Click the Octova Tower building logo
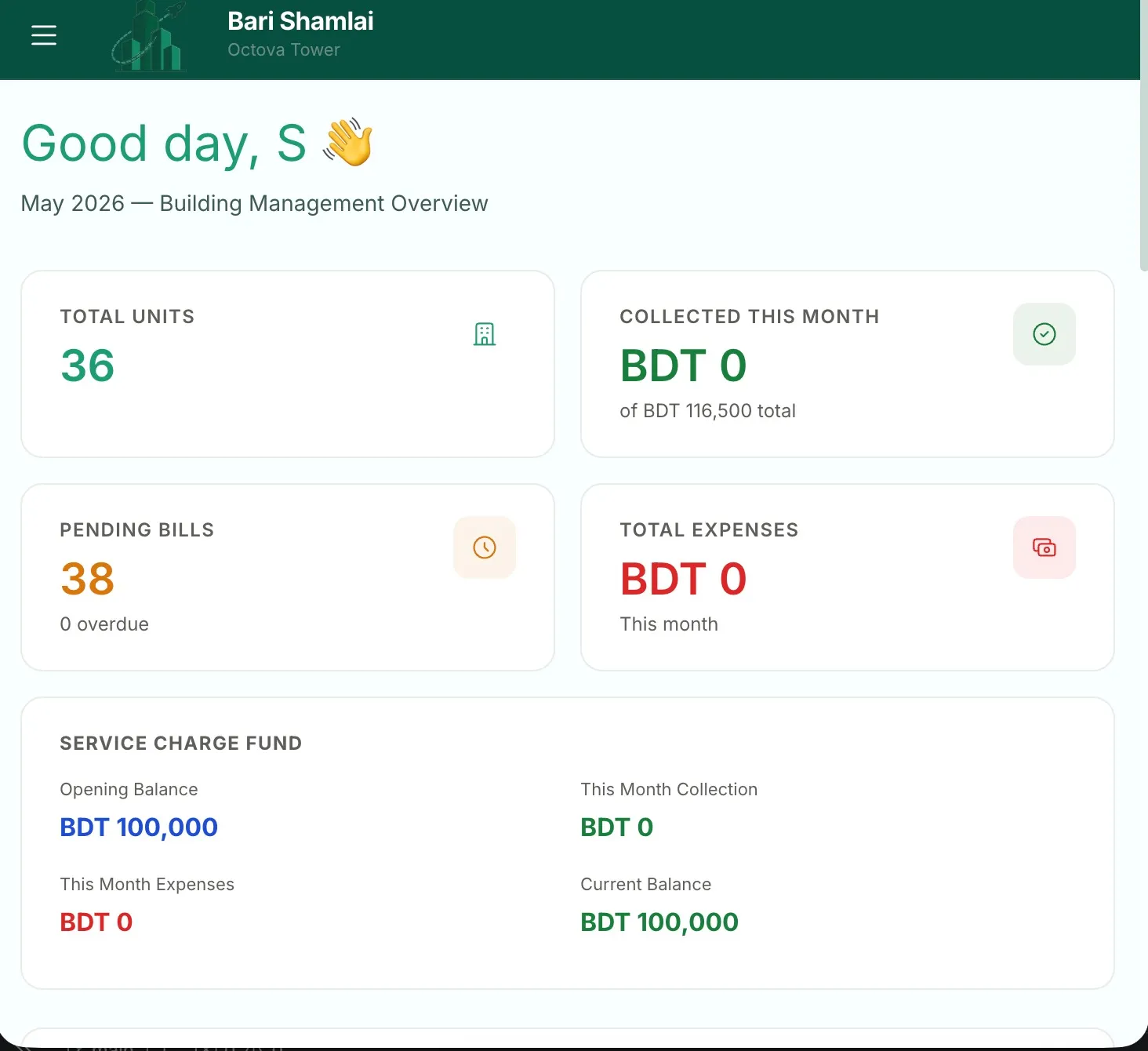The height and width of the screenshot is (1051, 1148). pos(149,37)
